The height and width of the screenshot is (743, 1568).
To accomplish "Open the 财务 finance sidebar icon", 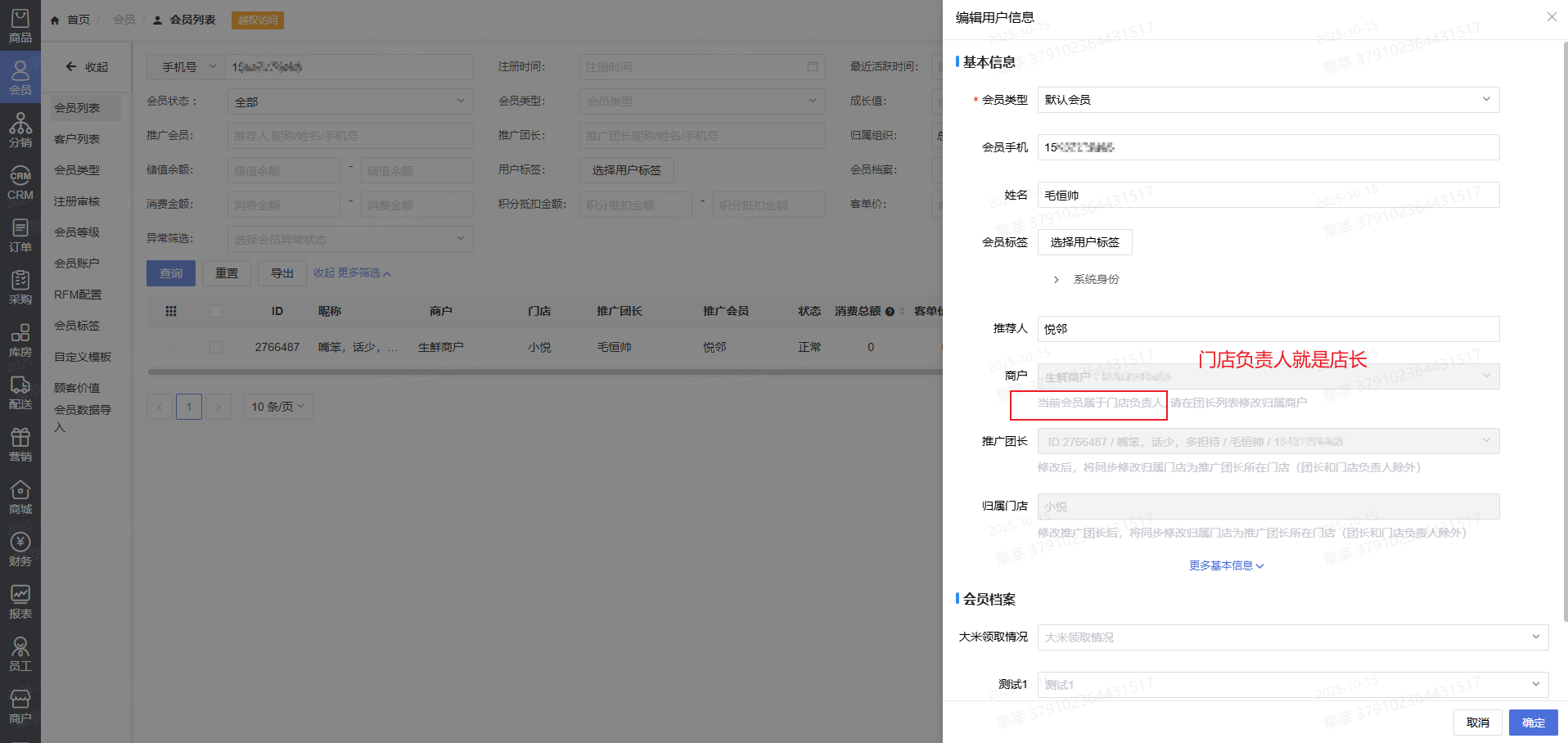I will tap(20, 550).
